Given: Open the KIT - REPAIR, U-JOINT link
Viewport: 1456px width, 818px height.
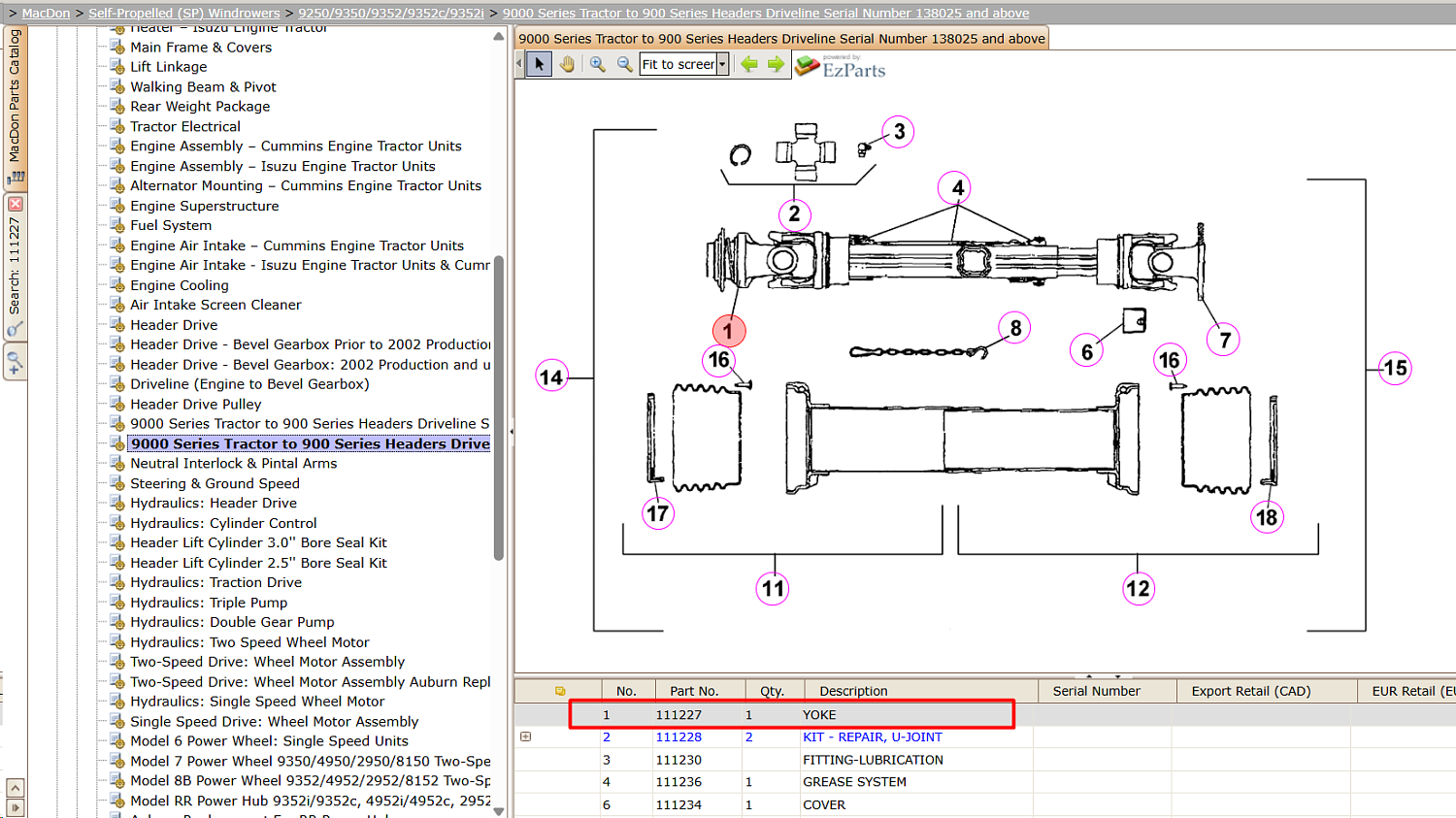Looking at the screenshot, I should (872, 737).
